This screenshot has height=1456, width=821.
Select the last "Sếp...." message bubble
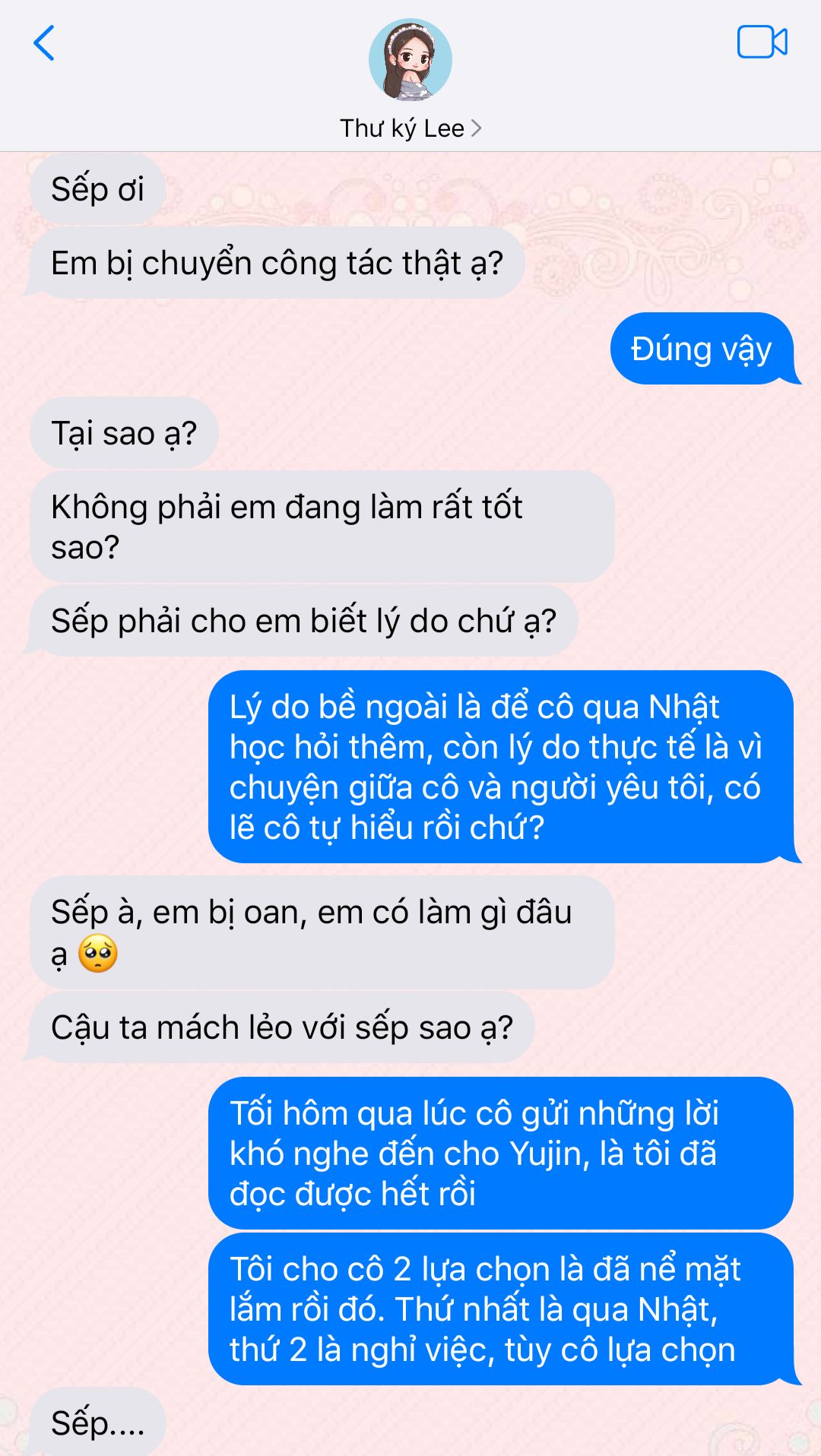(x=97, y=1422)
